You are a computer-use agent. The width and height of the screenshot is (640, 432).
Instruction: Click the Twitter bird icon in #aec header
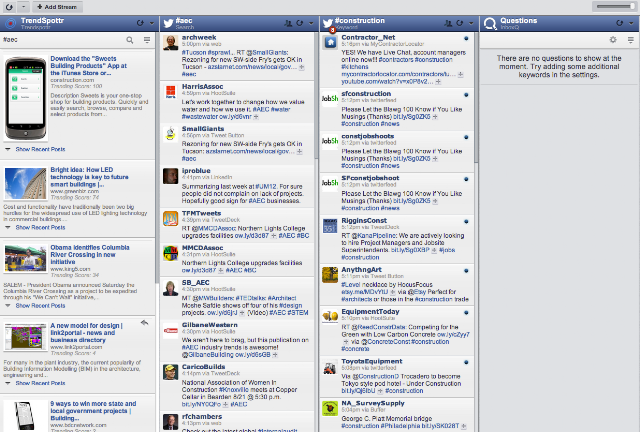coord(169,23)
